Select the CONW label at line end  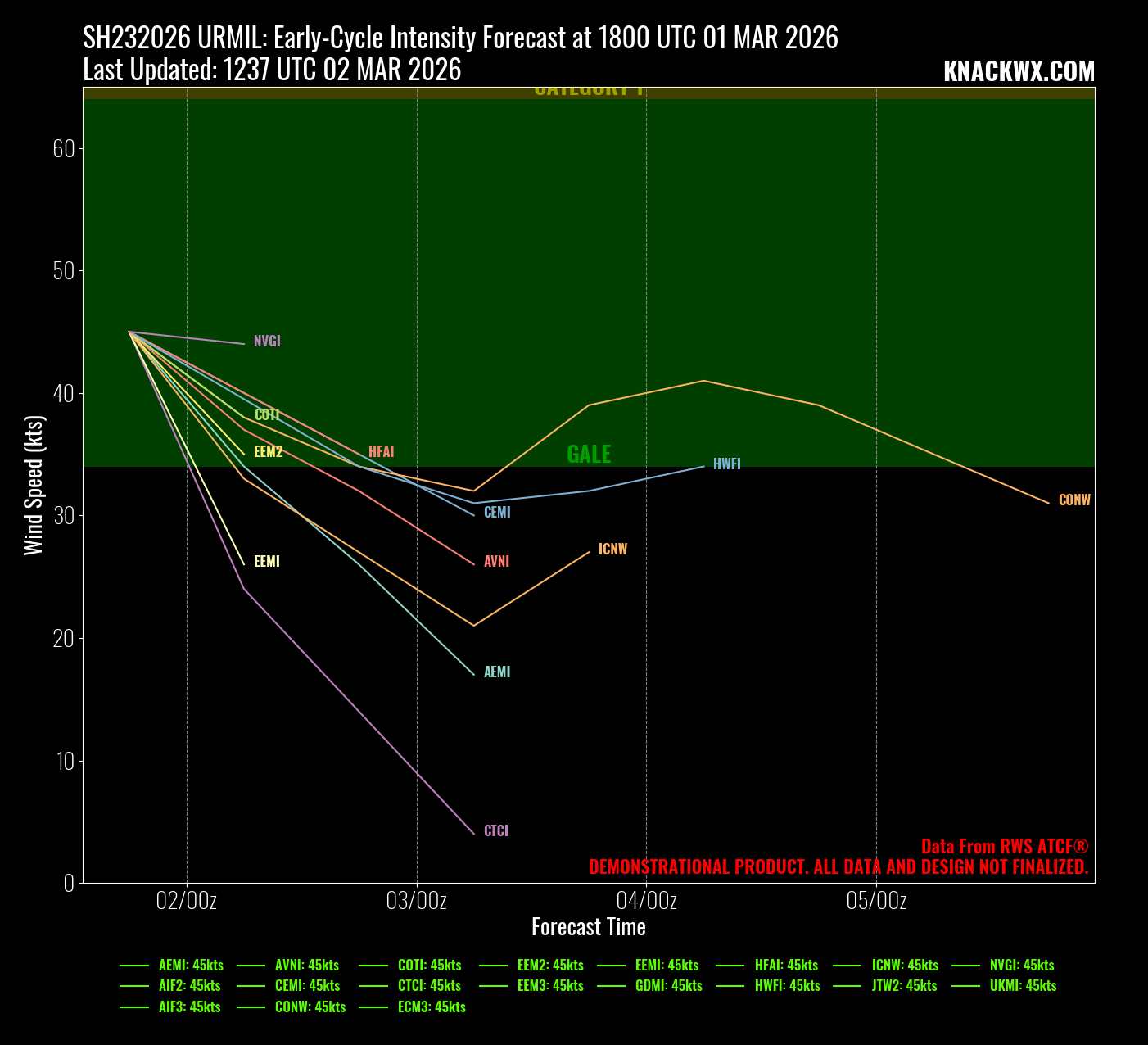click(1074, 500)
